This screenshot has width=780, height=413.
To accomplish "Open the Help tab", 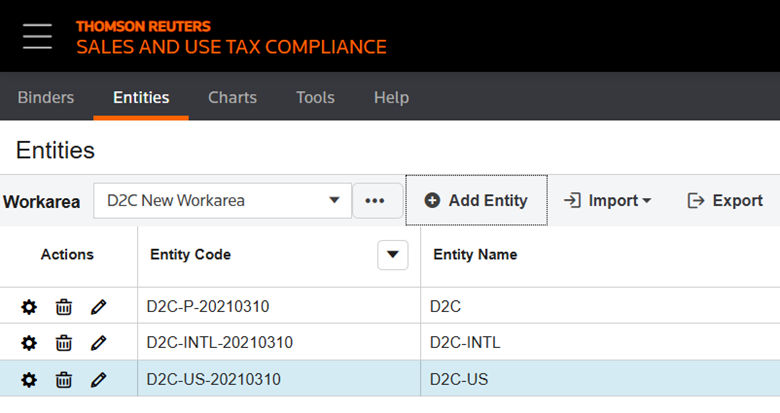I will pos(391,98).
